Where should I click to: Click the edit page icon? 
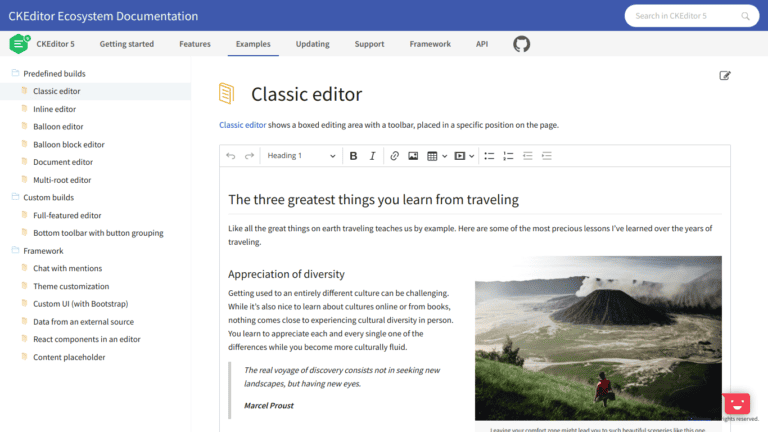724,75
